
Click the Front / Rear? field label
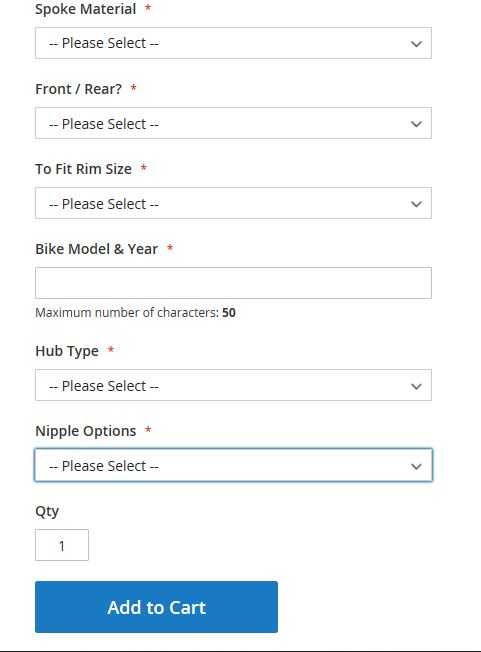point(79,89)
